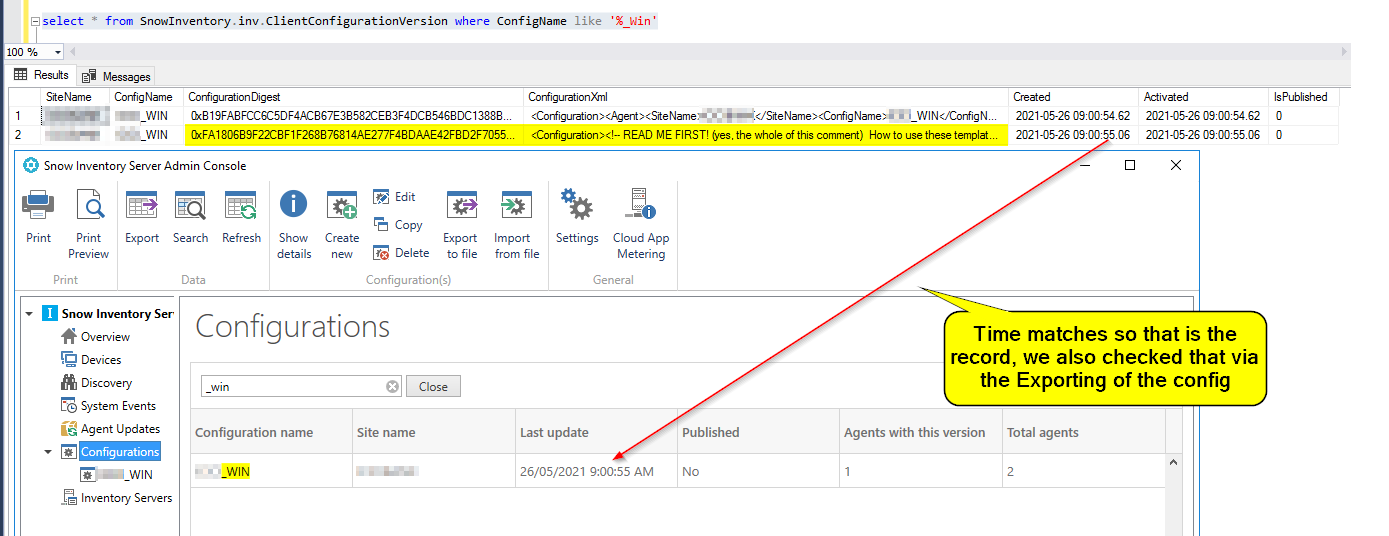Sort by Site name column
The image size is (1389, 536).
434,433
